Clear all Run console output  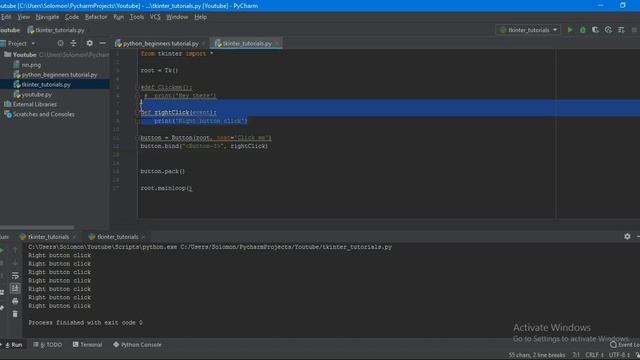click(15, 314)
